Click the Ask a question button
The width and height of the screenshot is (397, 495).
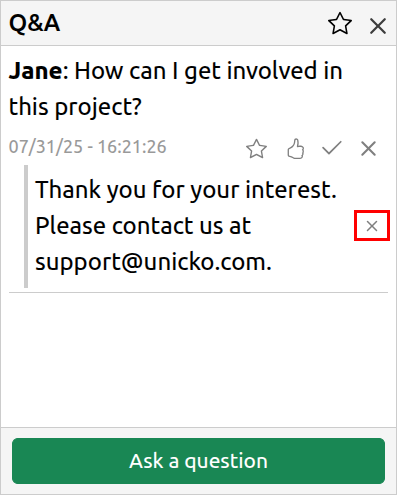[198, 461]
